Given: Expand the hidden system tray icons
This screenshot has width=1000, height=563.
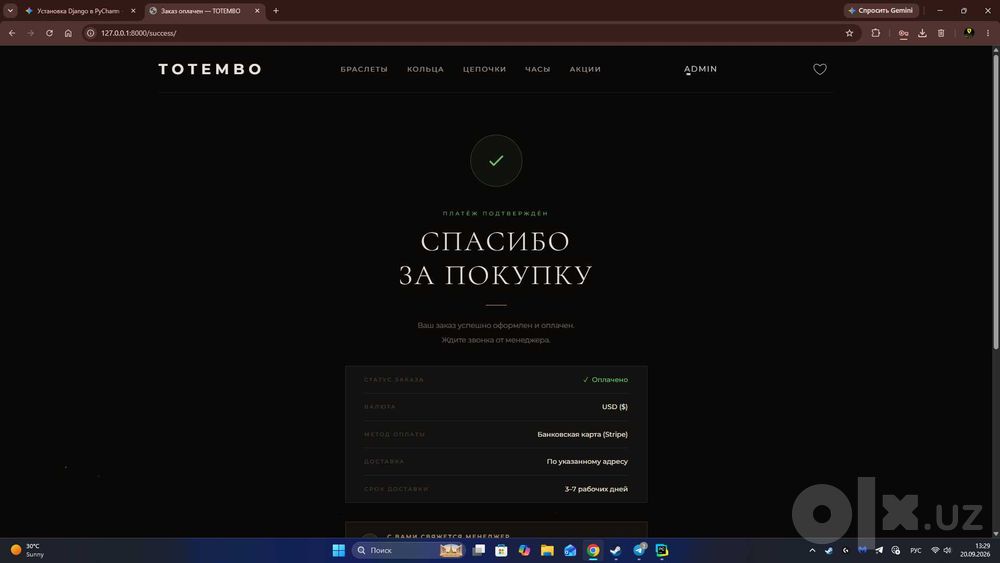Looking at the screenshot, I should click(x=812, y=550).
